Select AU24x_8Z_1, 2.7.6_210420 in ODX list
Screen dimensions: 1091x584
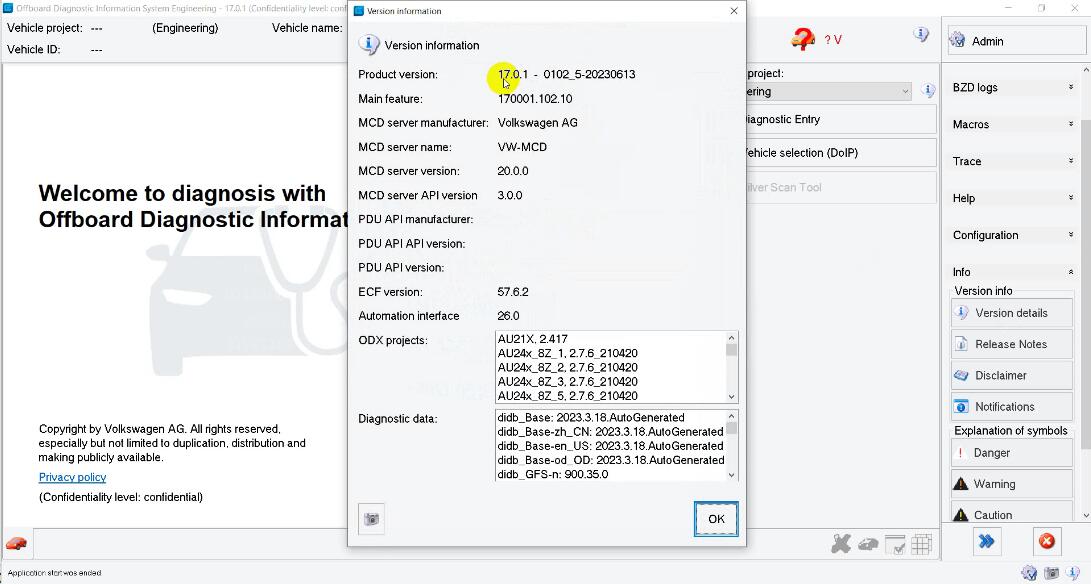[568, 353]
